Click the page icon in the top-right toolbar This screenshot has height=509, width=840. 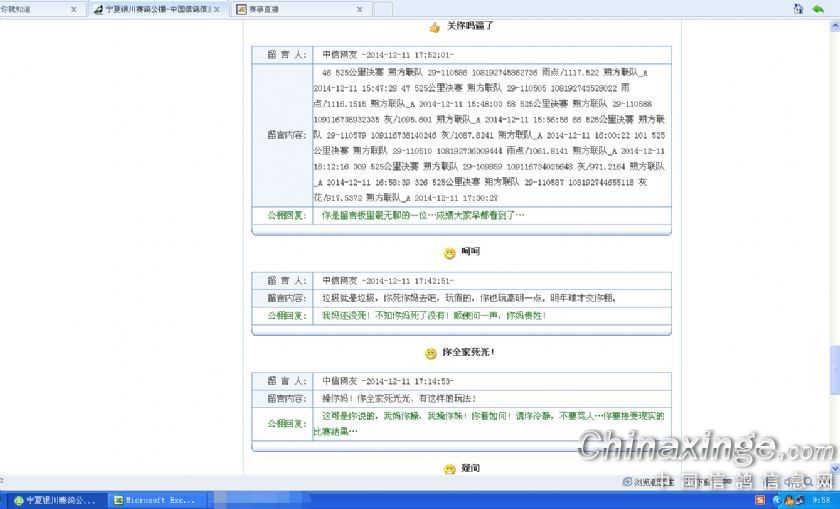[798, 8]
